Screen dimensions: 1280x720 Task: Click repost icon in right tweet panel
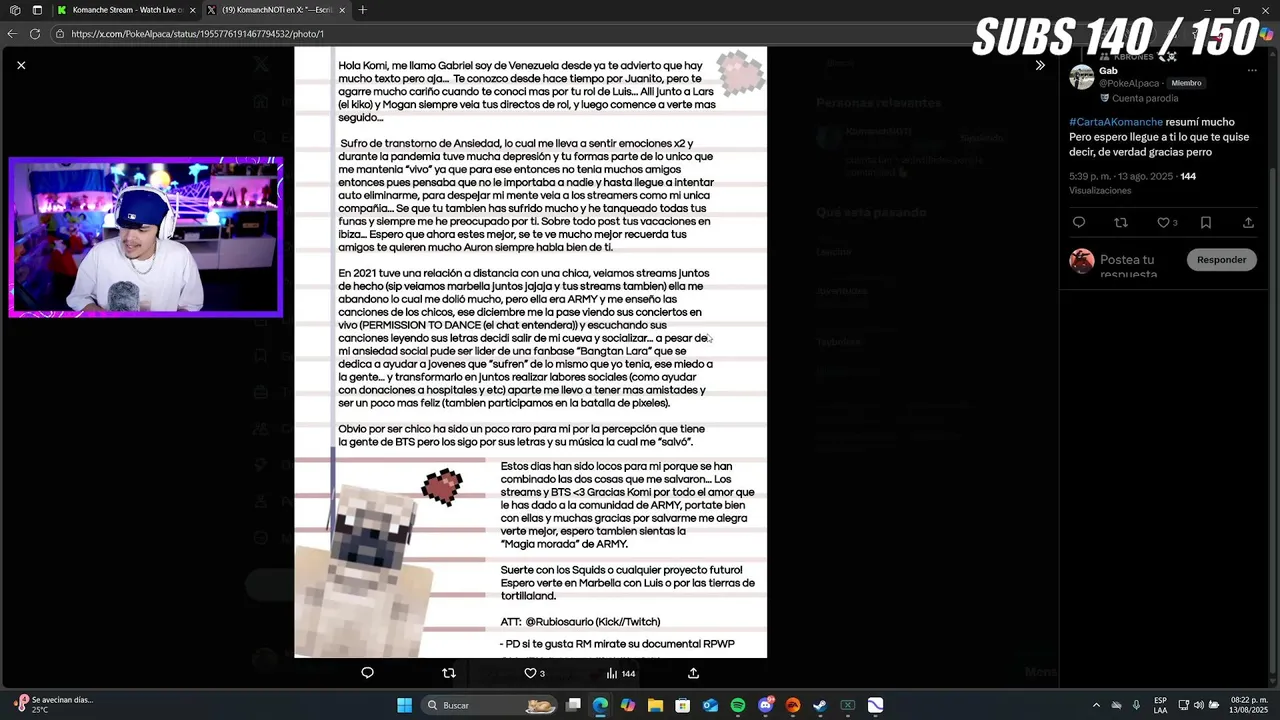coord(1121,223)
